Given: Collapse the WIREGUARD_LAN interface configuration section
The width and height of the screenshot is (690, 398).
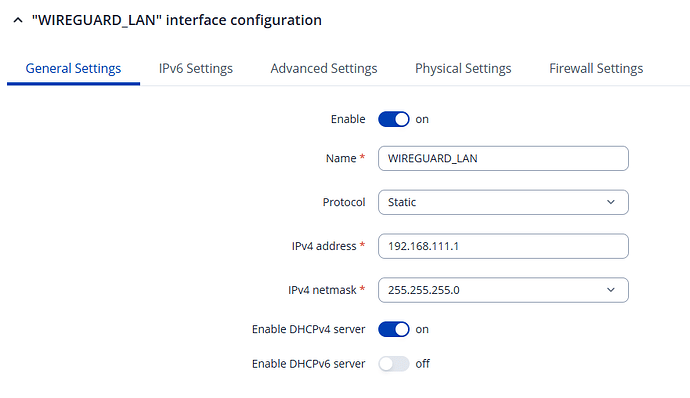Looking at the screenshot, I should coord(18,20).
